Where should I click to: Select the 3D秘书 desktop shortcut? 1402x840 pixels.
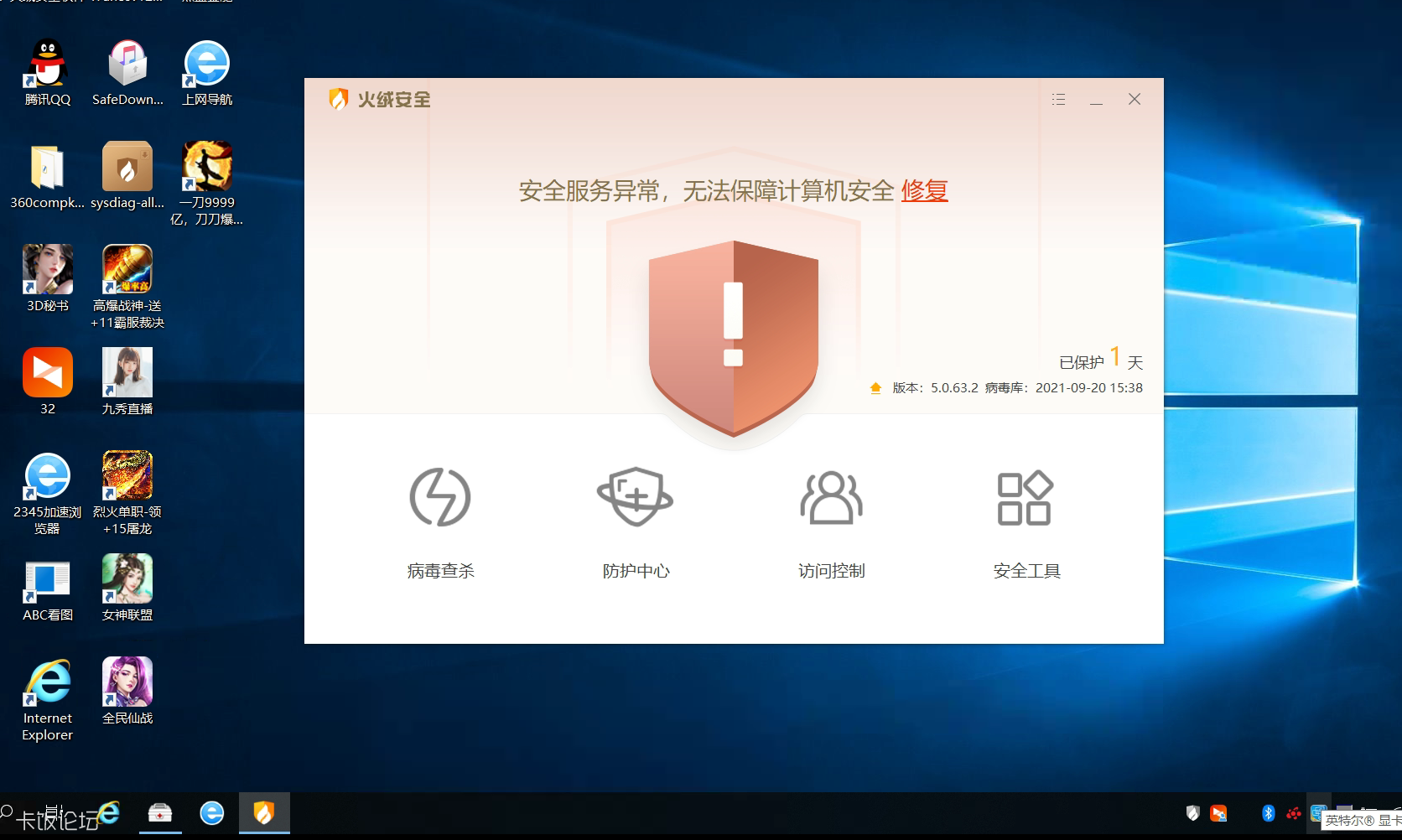click(x=48, y=279)
